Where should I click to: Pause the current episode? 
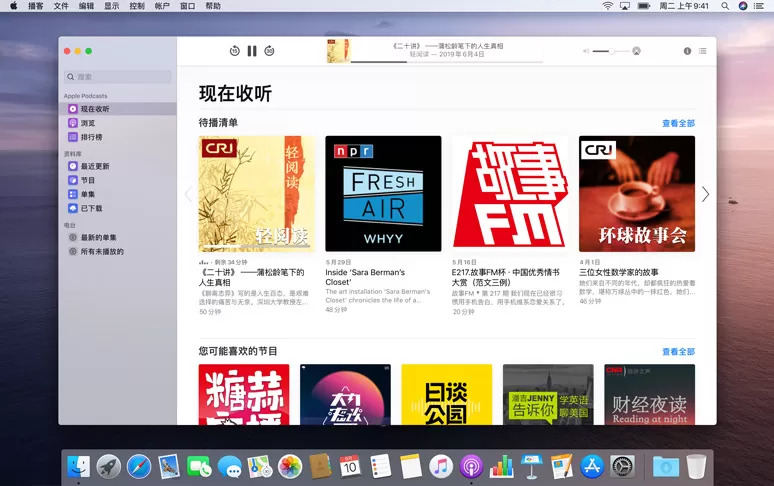pos(252,51)
